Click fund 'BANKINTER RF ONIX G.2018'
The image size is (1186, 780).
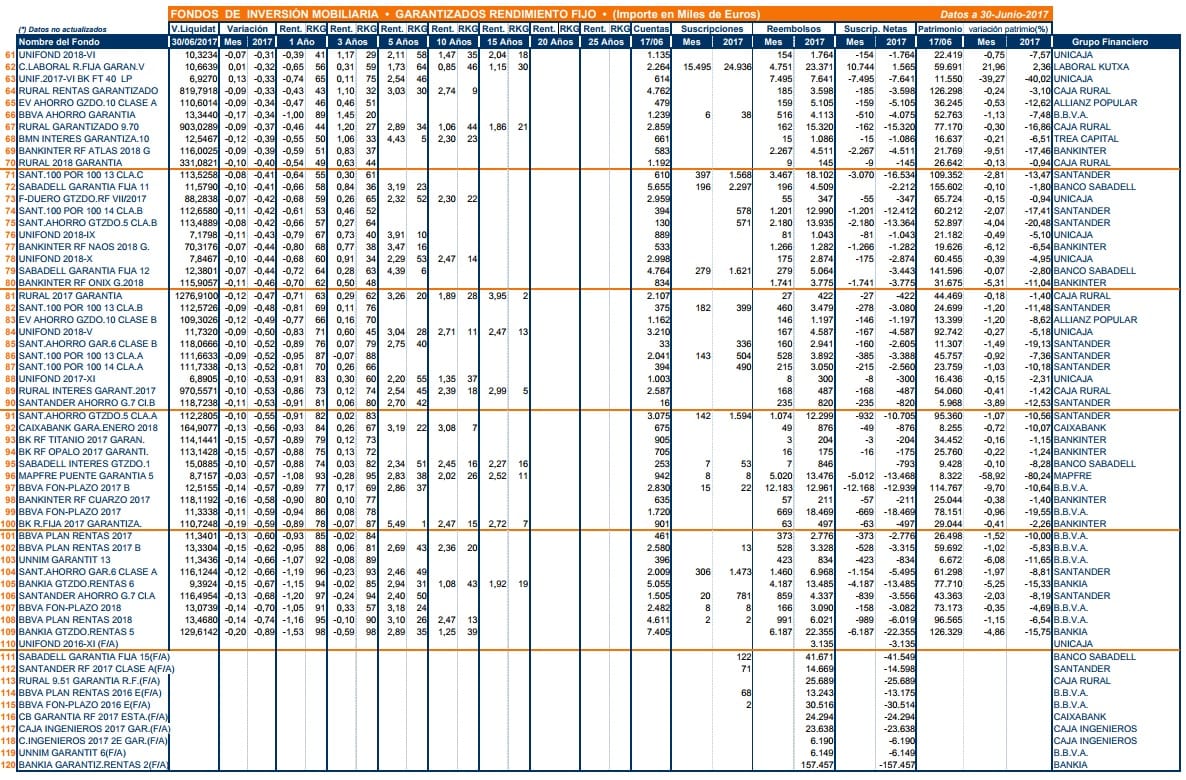(81, 283)
